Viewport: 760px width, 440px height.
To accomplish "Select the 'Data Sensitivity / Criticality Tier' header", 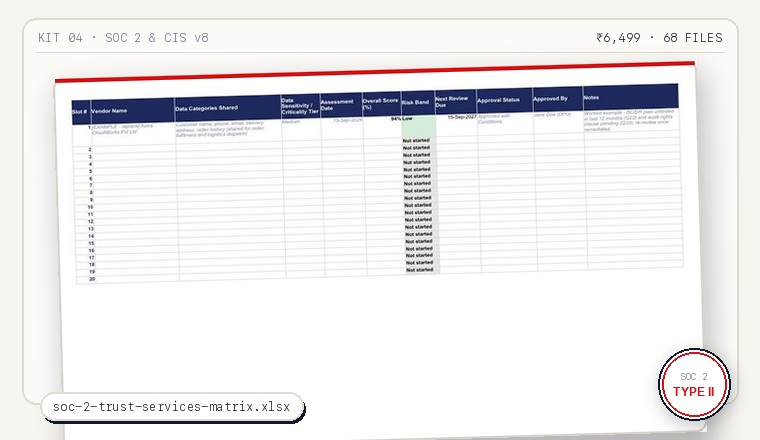I will (x=300, y=106).
